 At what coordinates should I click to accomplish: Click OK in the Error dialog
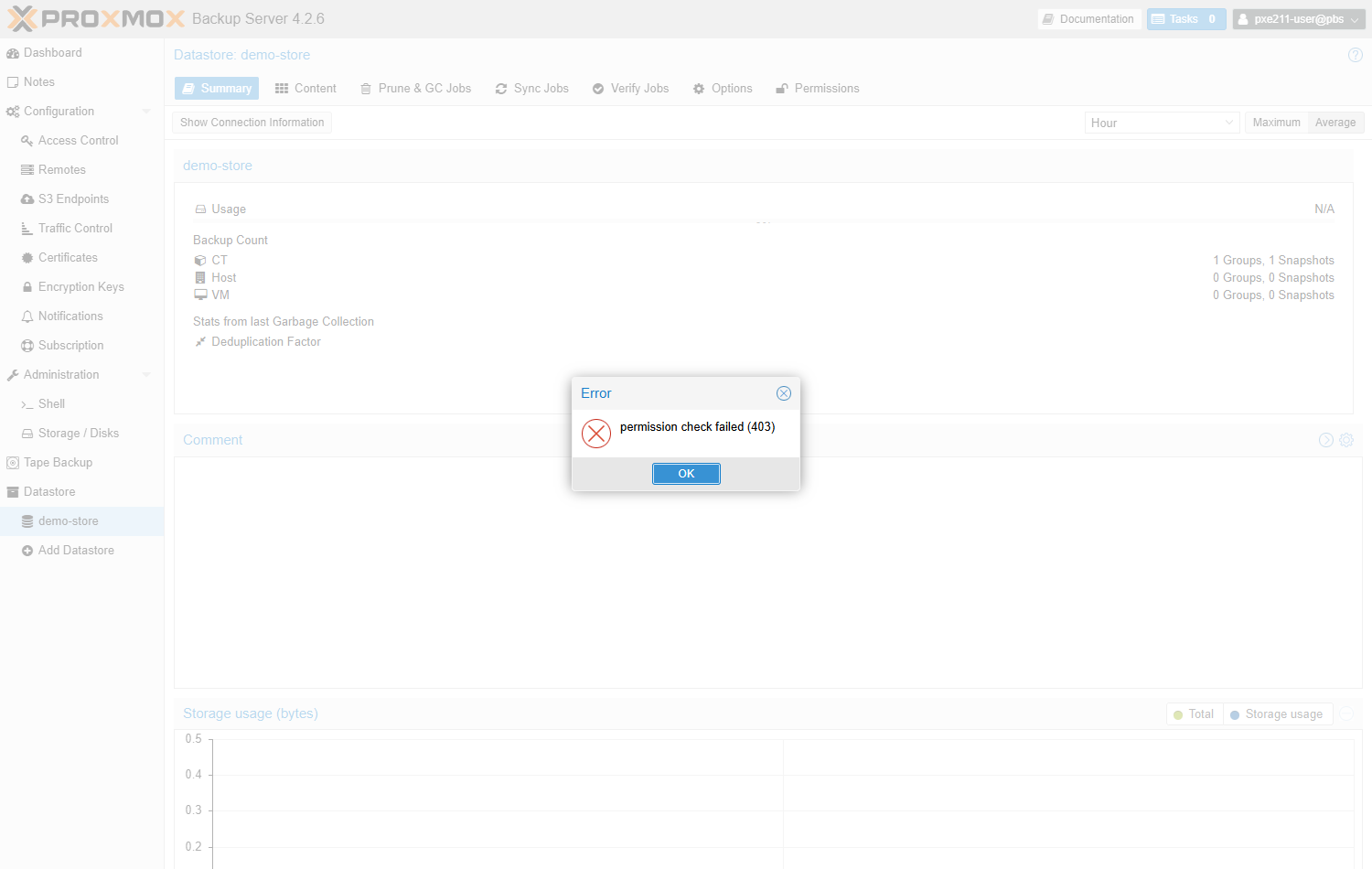coord(686,474)
